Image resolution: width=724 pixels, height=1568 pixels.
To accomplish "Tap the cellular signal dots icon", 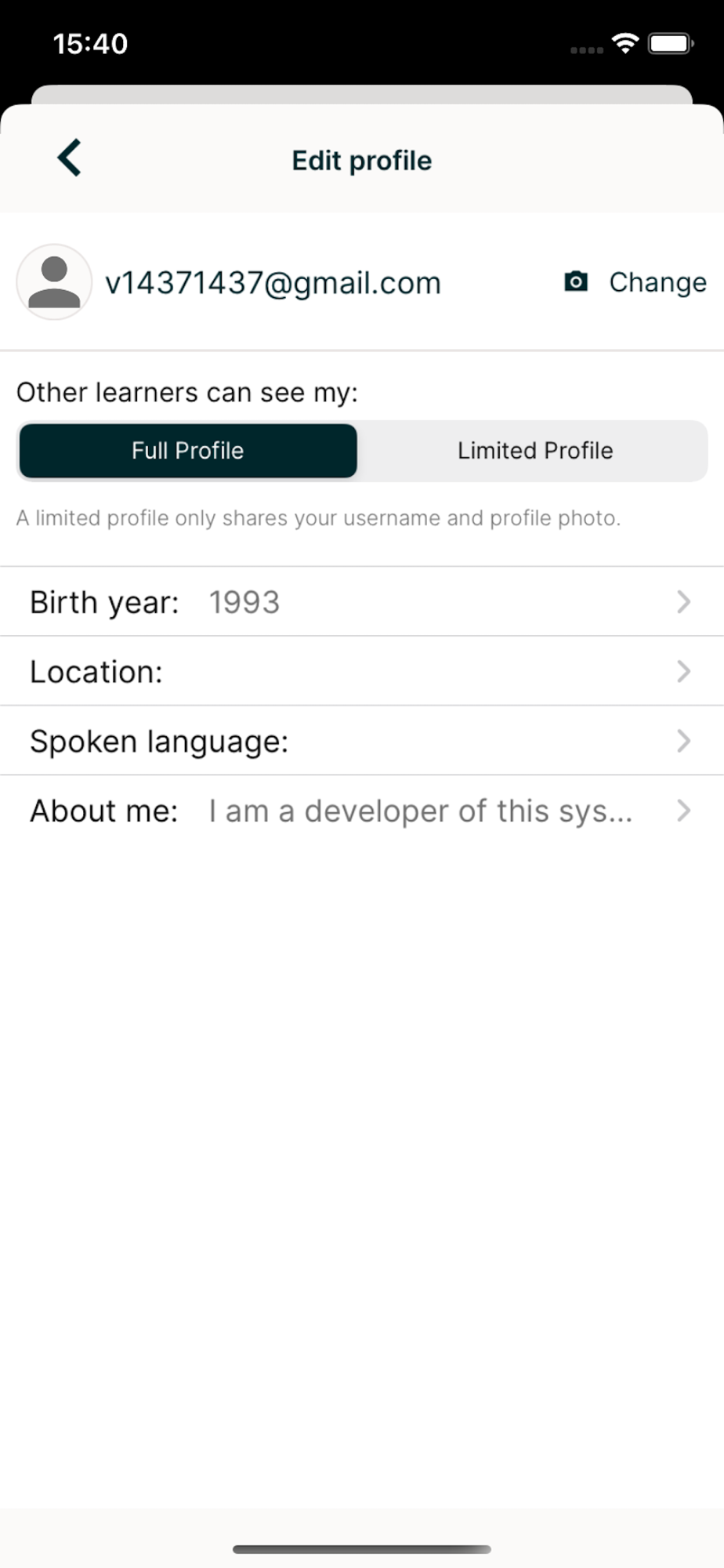I will tap(587, 50).
